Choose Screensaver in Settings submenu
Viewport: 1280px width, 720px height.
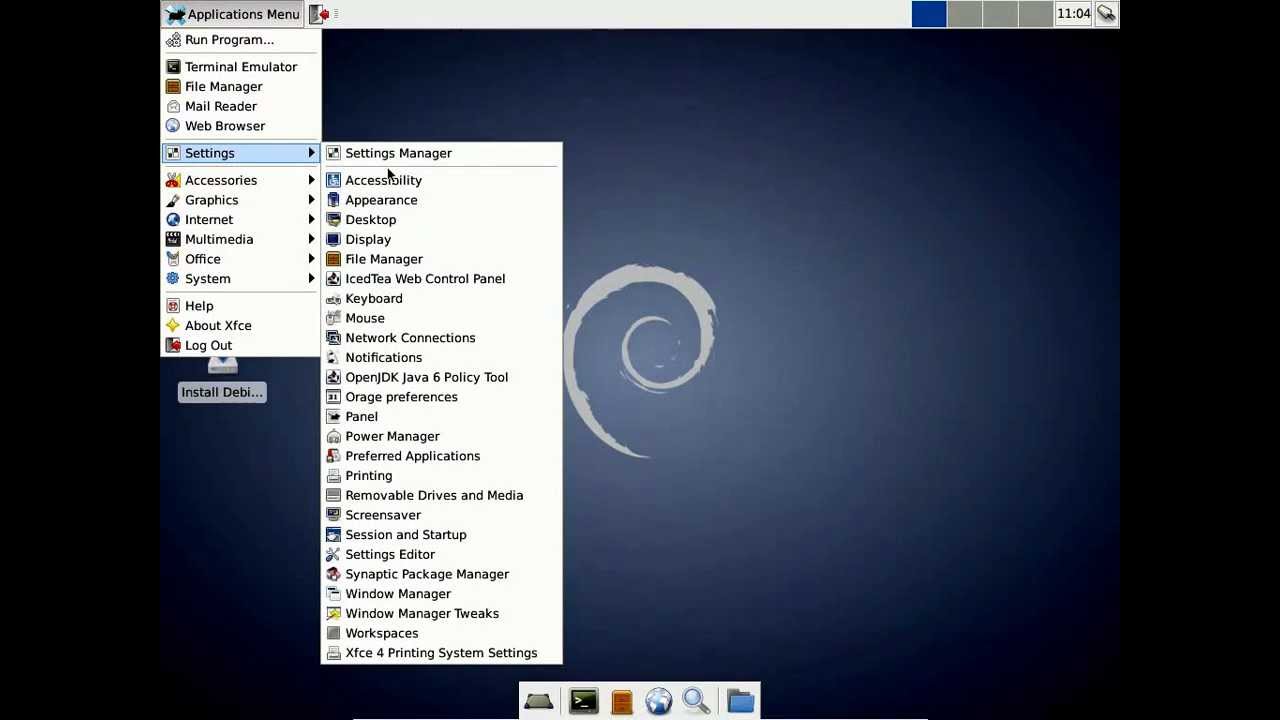(383, 515)
